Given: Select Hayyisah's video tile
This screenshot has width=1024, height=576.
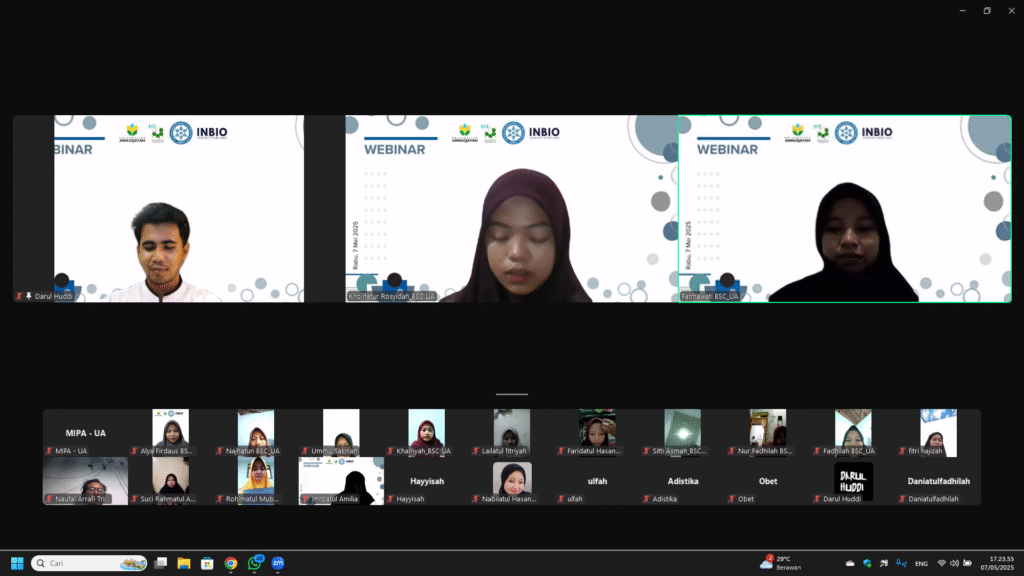Looking at the screenshot, I should 427,480.
